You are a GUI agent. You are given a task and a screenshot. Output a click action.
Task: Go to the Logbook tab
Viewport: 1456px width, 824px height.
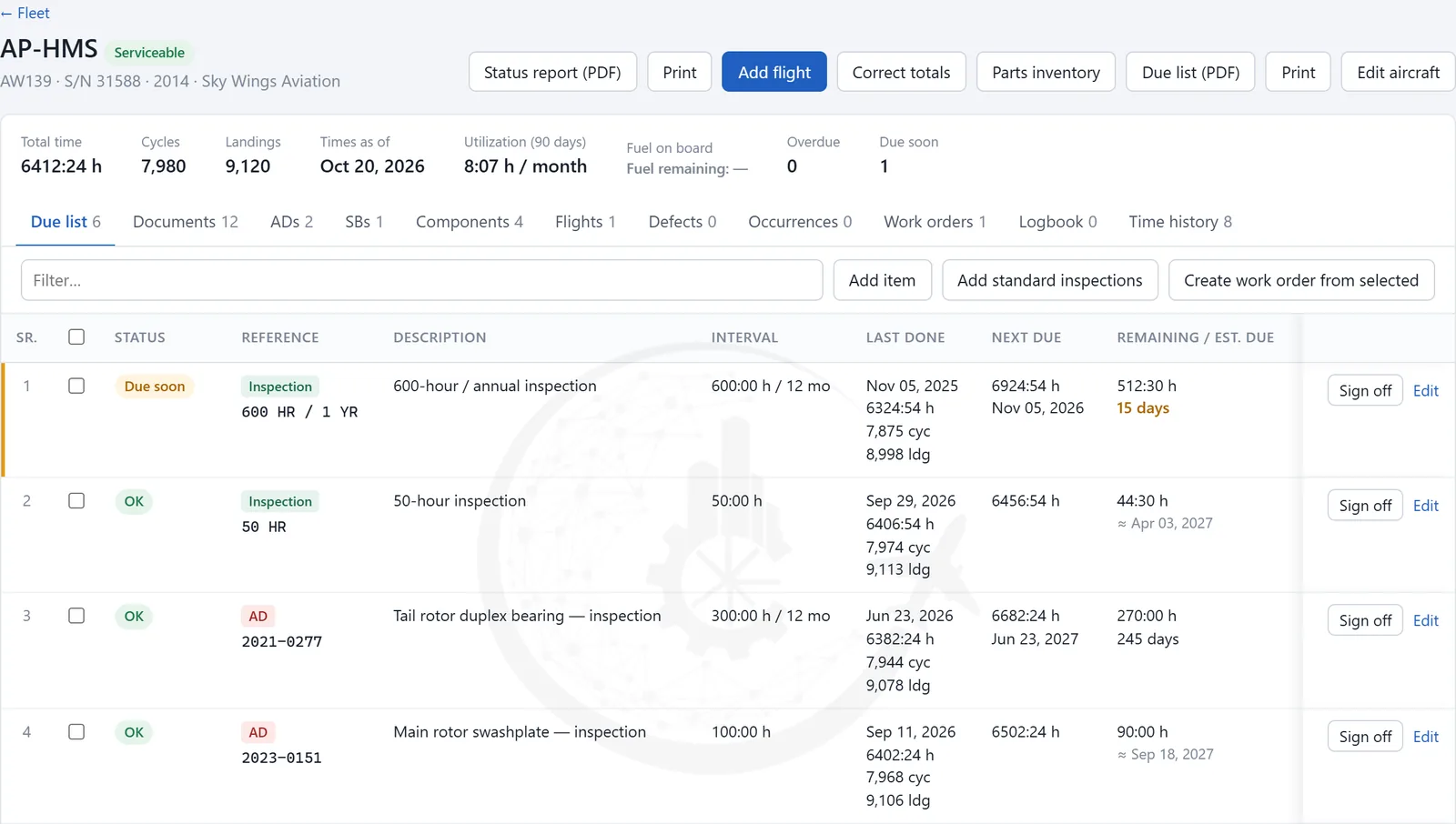[x=1057, y=222]
